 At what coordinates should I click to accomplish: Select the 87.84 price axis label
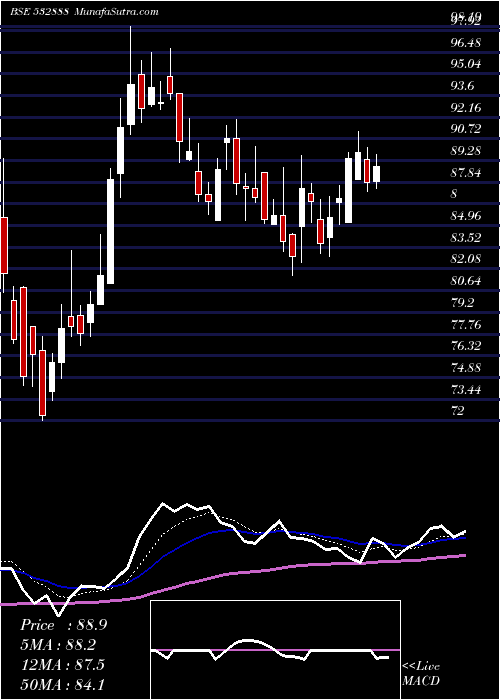pyautogui.click(x=466, y=173)
